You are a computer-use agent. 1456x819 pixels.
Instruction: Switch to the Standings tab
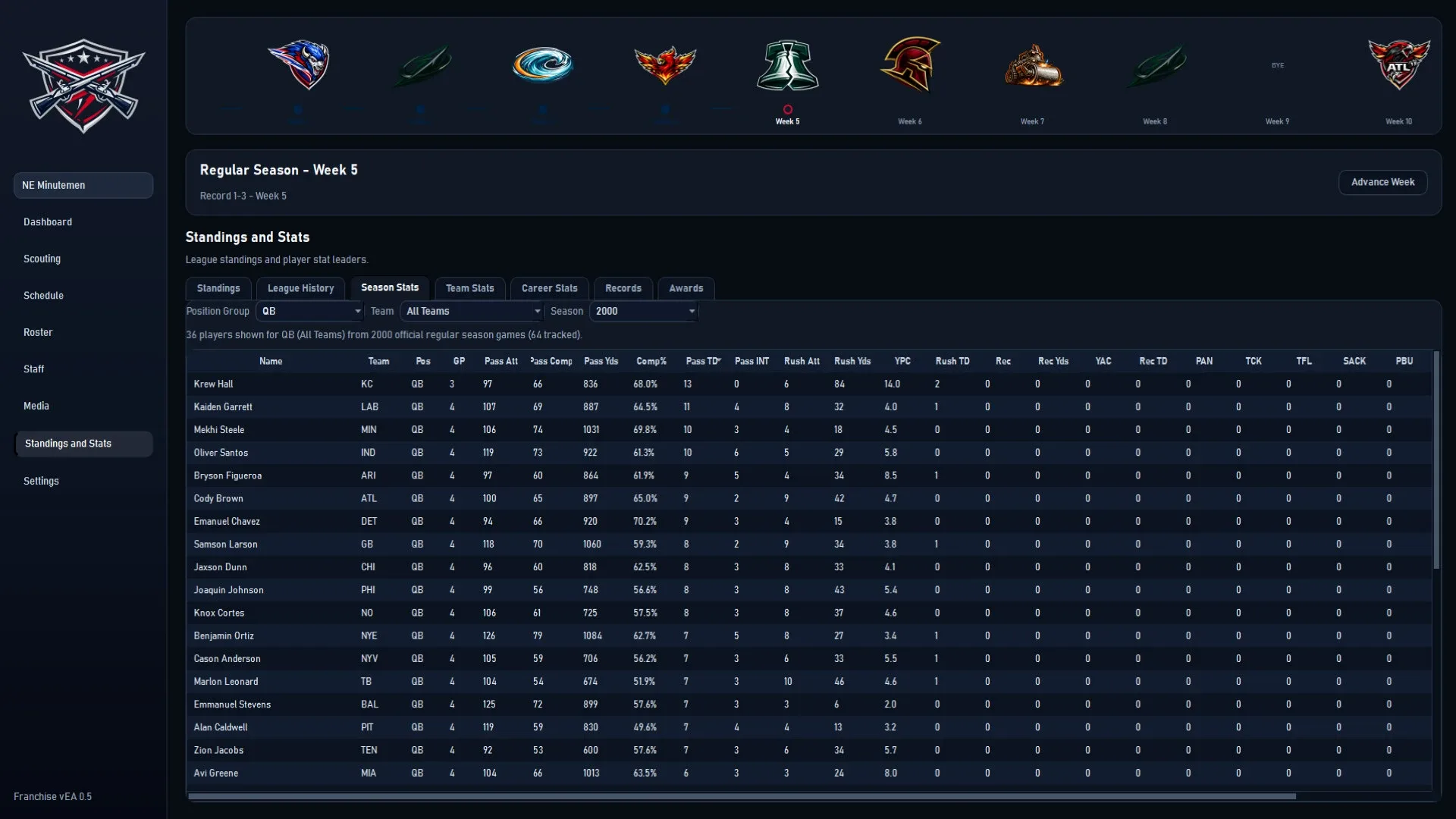[218, 288]
